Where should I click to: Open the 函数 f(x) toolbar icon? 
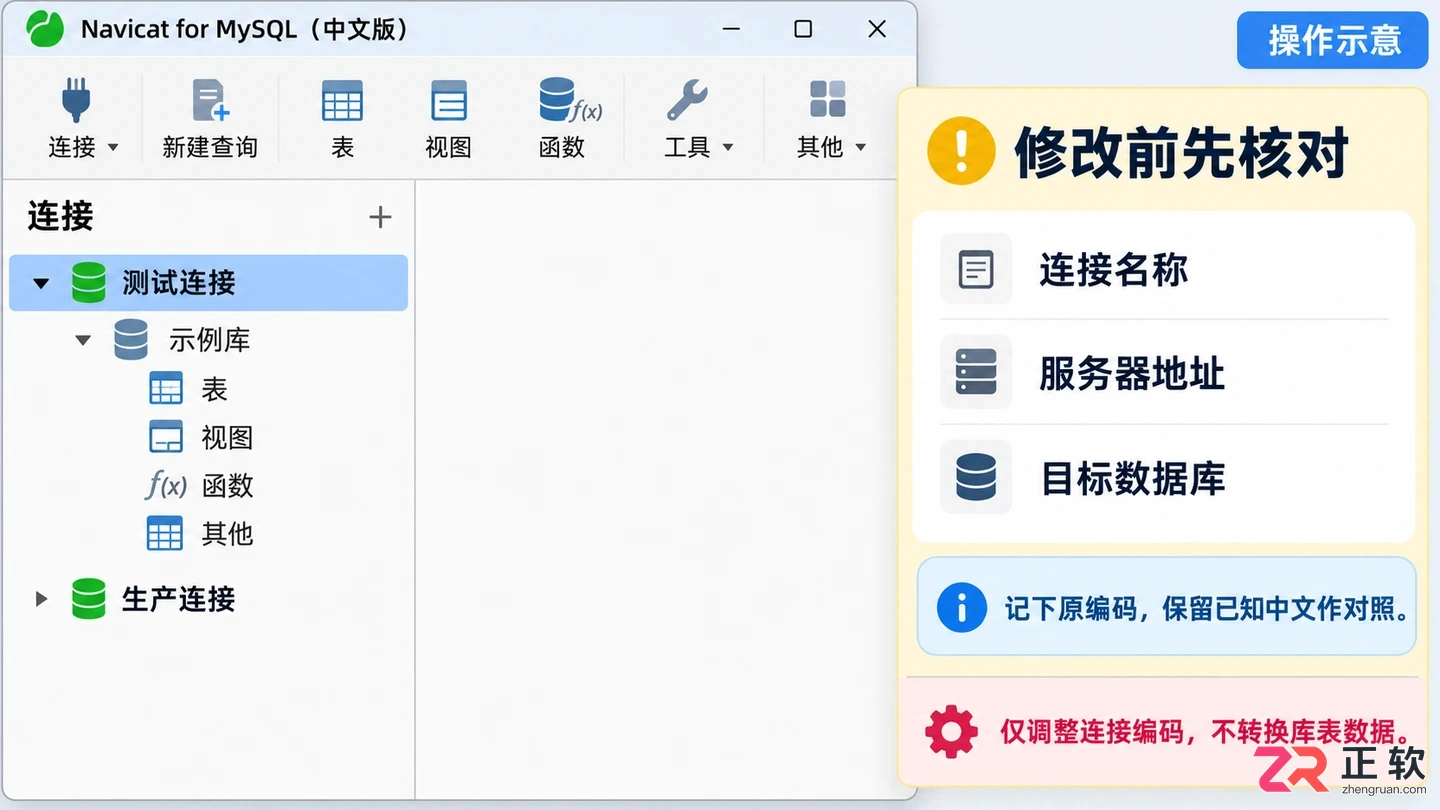pos(568,100)
